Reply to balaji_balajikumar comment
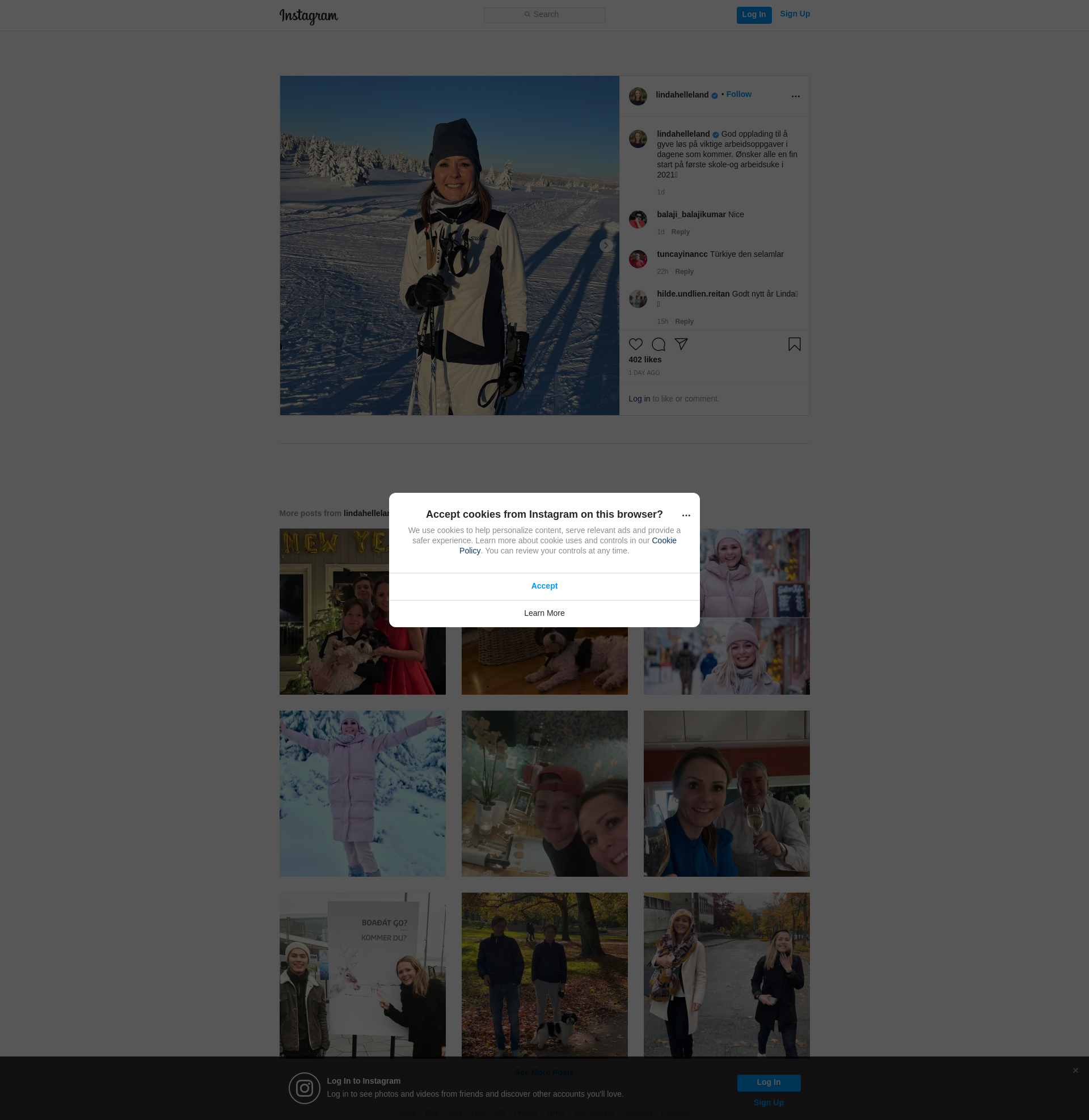The width and height of the screenshot is (1089, 1120). pyautogui.click(x=680, y=232)
